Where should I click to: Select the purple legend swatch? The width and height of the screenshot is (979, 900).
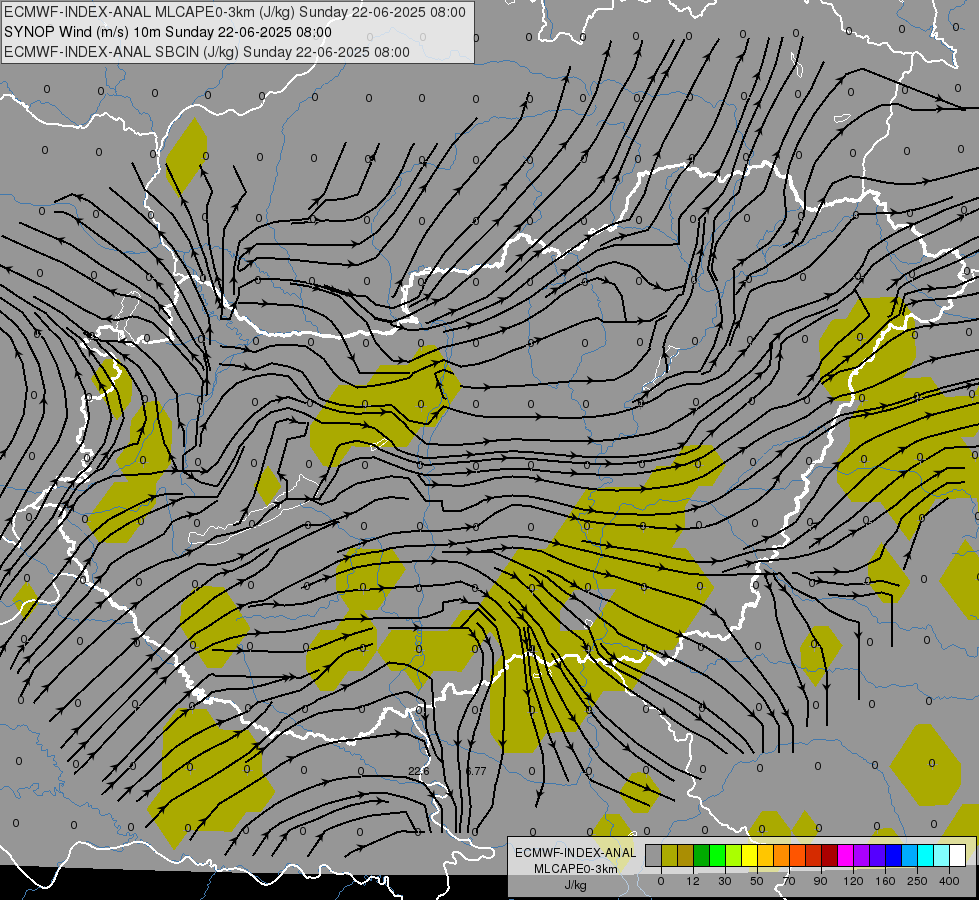[862, 855]
